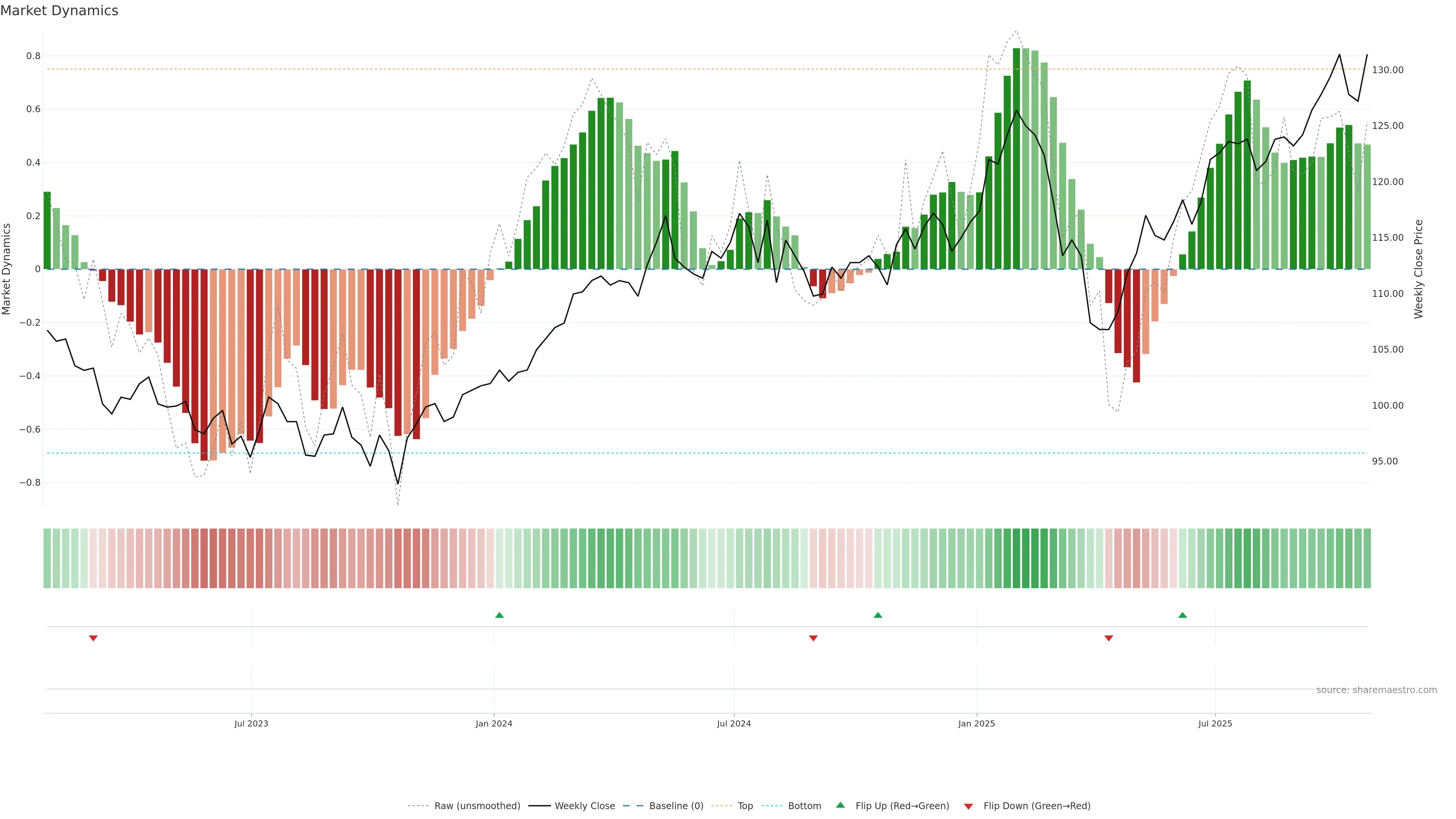
Task: Click the darkest green heatmap strip cell
Action: coord(1016,558)
